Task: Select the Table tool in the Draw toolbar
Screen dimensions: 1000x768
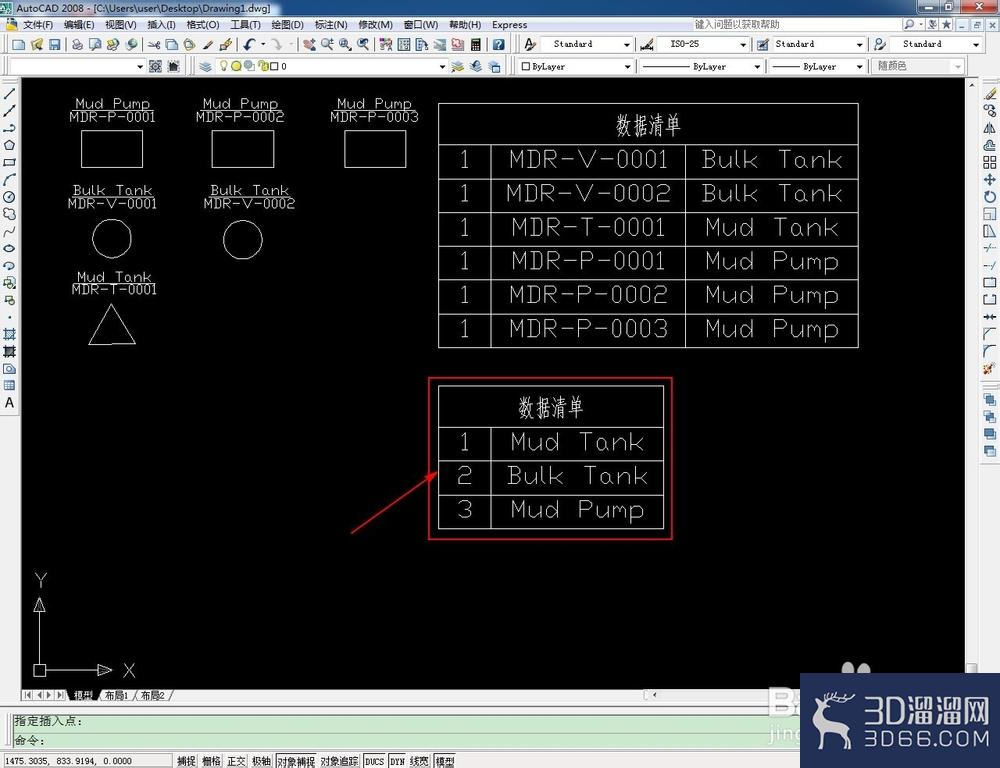Action: (9, 386)
